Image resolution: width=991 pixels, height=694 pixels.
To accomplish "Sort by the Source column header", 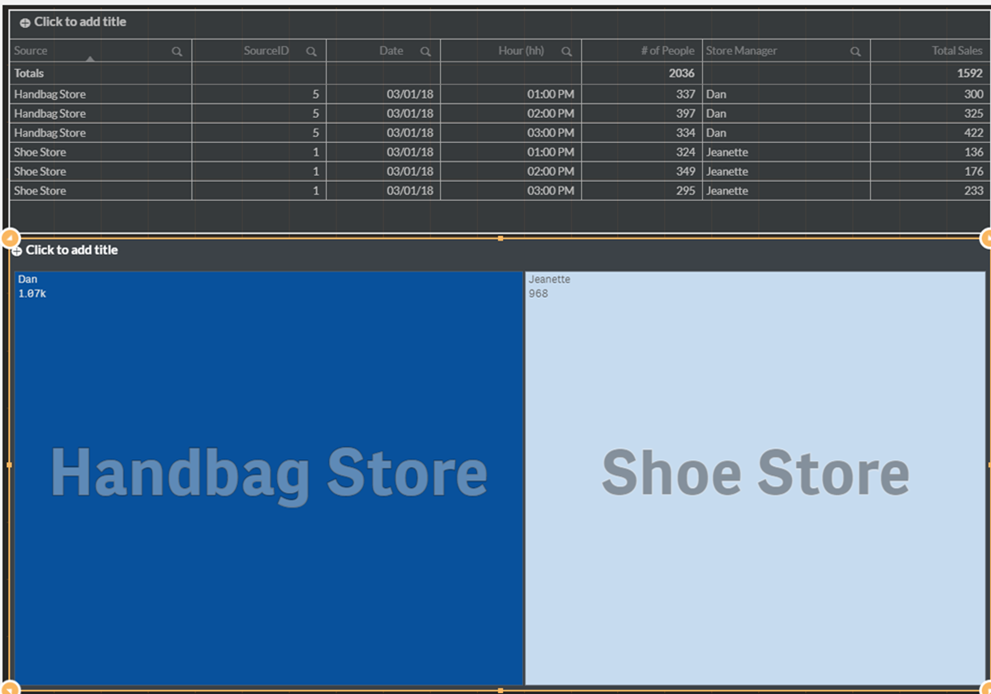I will point(30,51).
